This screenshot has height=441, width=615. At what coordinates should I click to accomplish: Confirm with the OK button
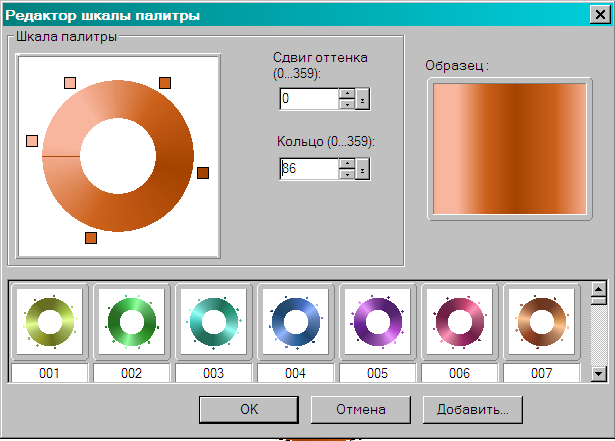click(x=249, y=410)
